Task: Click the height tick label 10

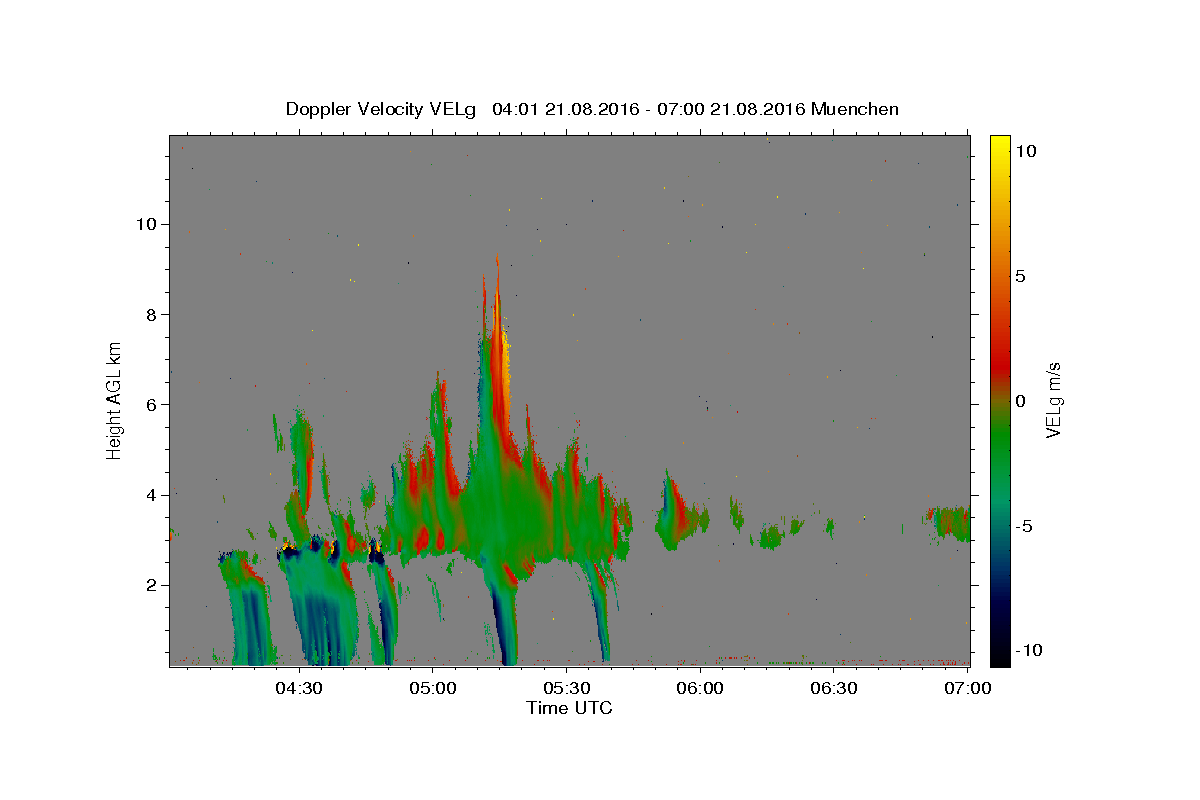Action: tap(147, 224)
